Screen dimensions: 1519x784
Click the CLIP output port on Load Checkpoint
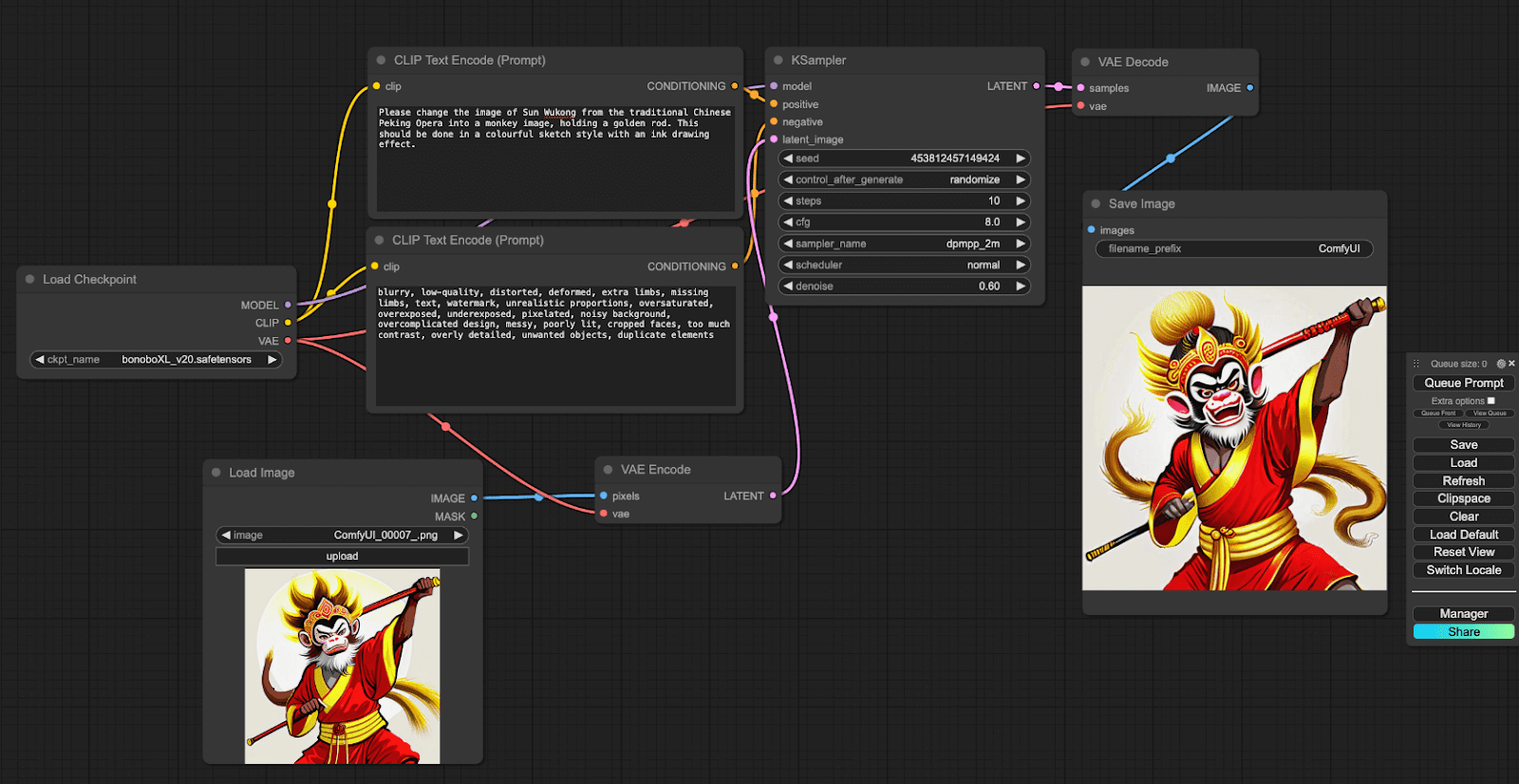click(x=288, y=323)
